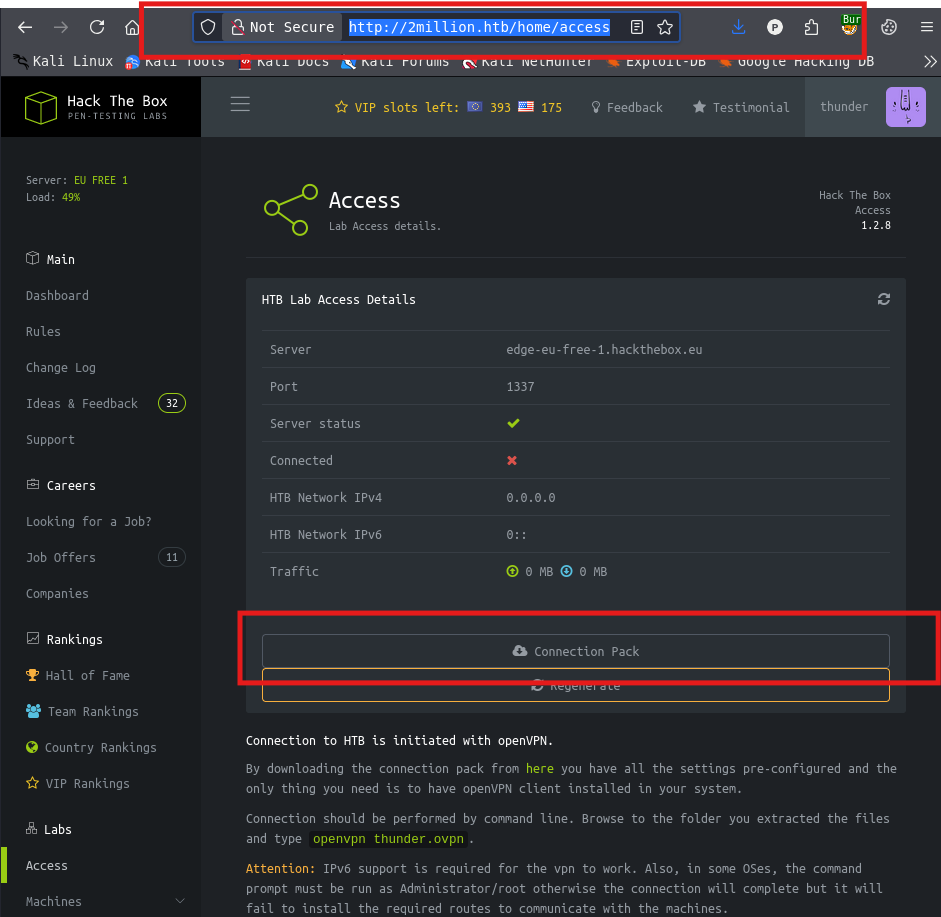Open Support in the sidebar
The height and width of the screenshot is (917, 941).
coord(50,439)
